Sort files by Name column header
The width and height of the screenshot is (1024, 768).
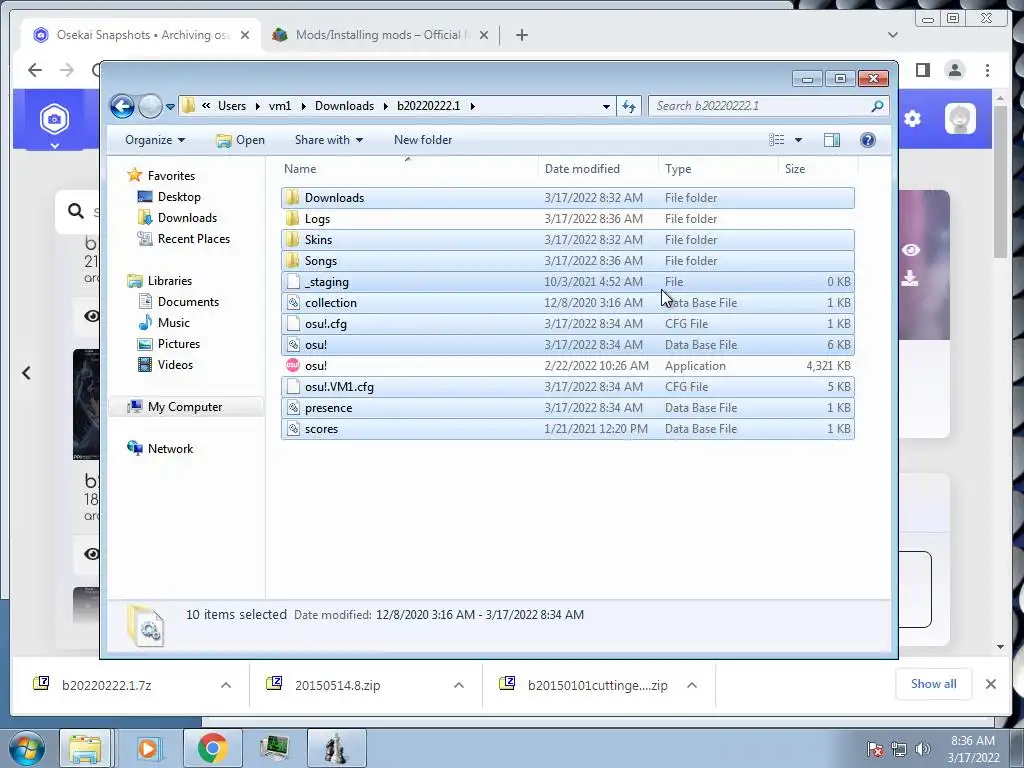[x=408, y=168]
